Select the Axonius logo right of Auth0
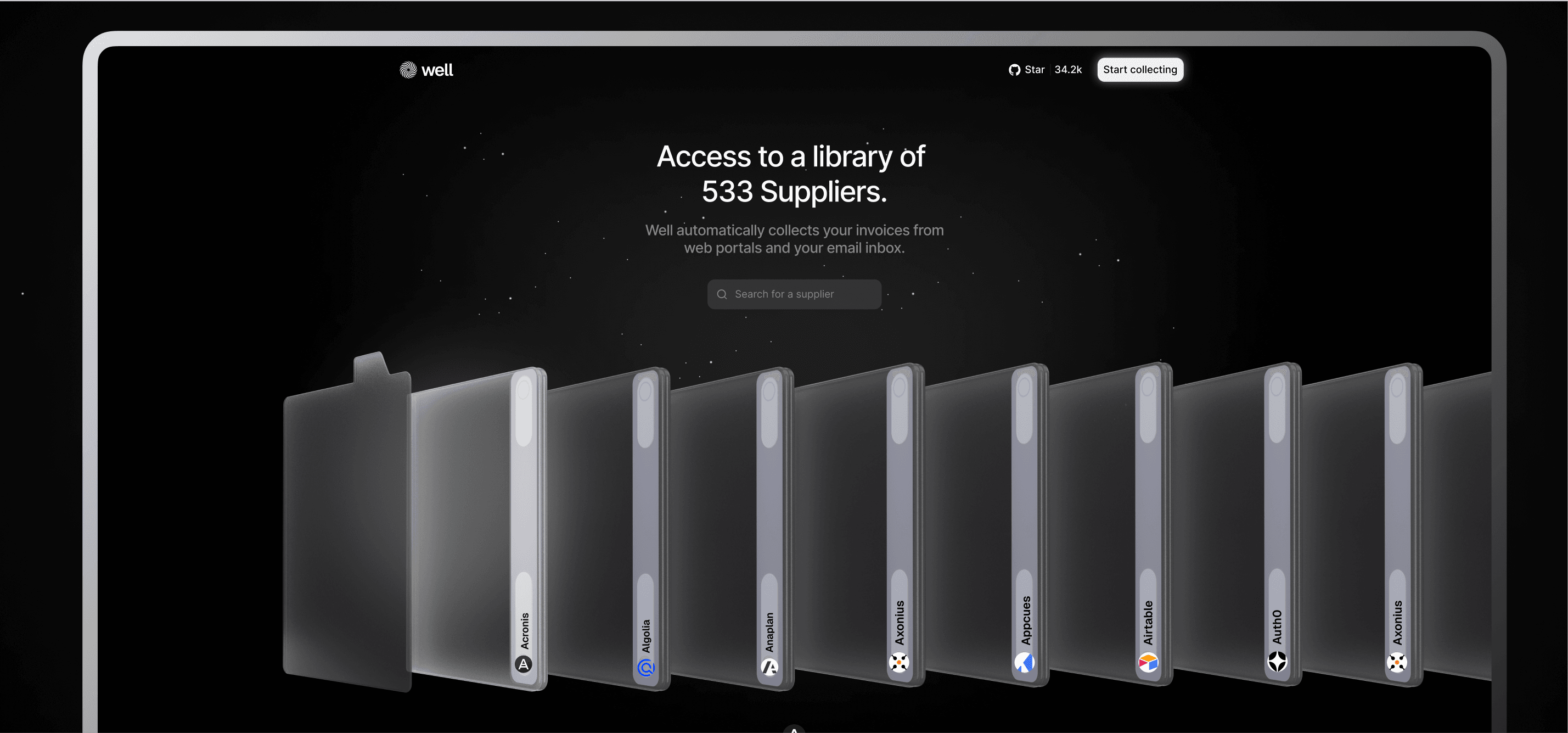Image resolution: width=1568 pixels, height=733 pixels. point(1397,662)
